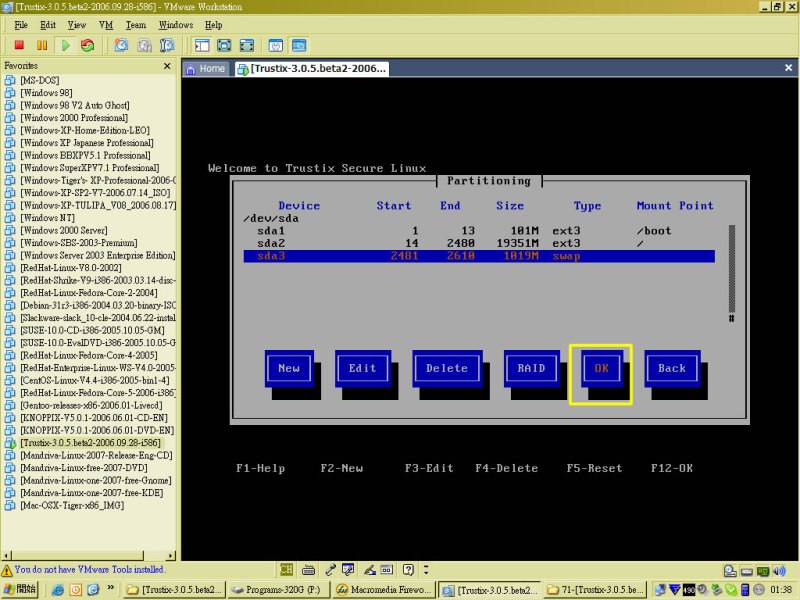Select the highlighted sda3 swap row
This screenshot has width=800, height=600.
coord(479,256)
